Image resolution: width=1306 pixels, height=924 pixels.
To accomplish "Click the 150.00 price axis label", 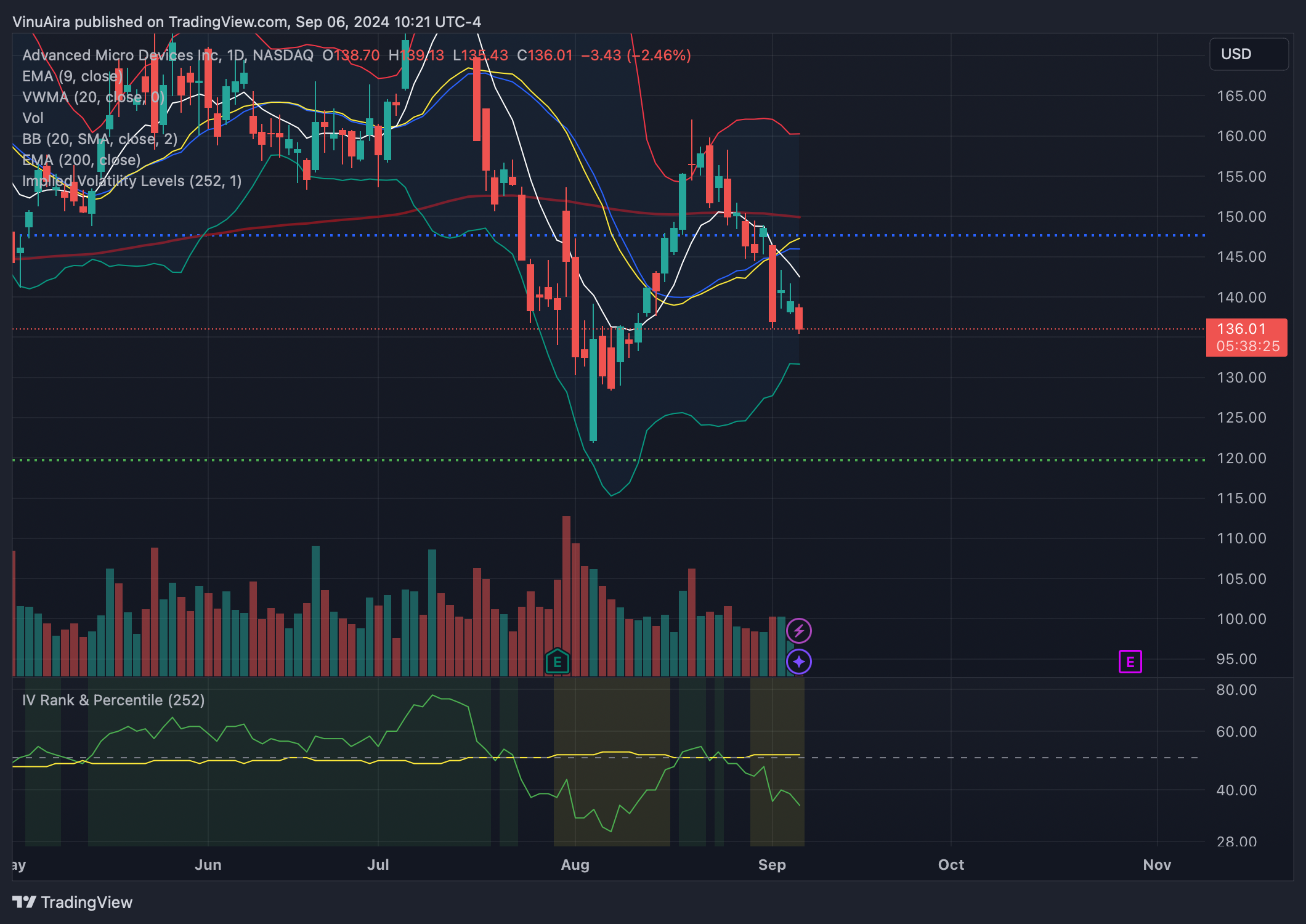I will tap(1241, 217).
